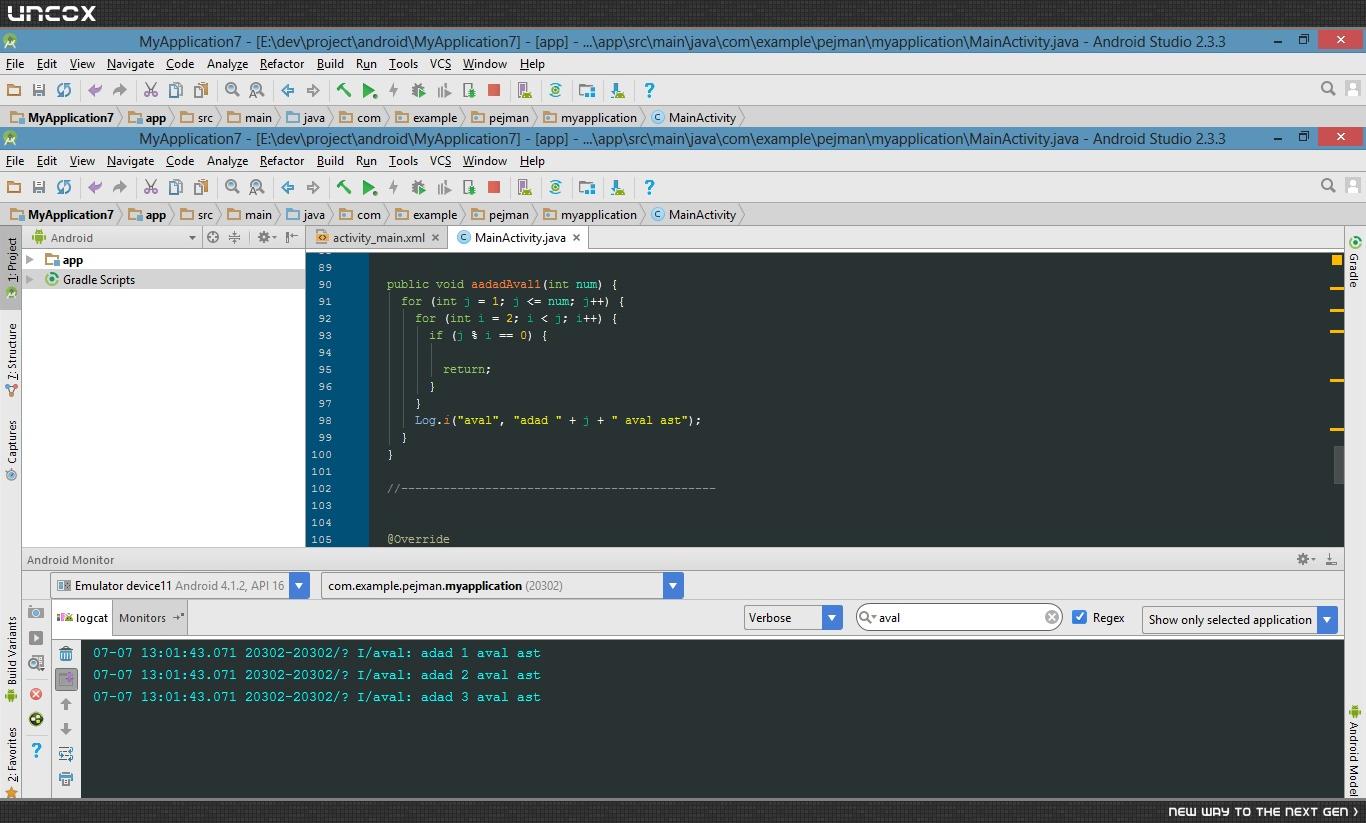Click Help question mark in lower main toolbar

point(649,187)
